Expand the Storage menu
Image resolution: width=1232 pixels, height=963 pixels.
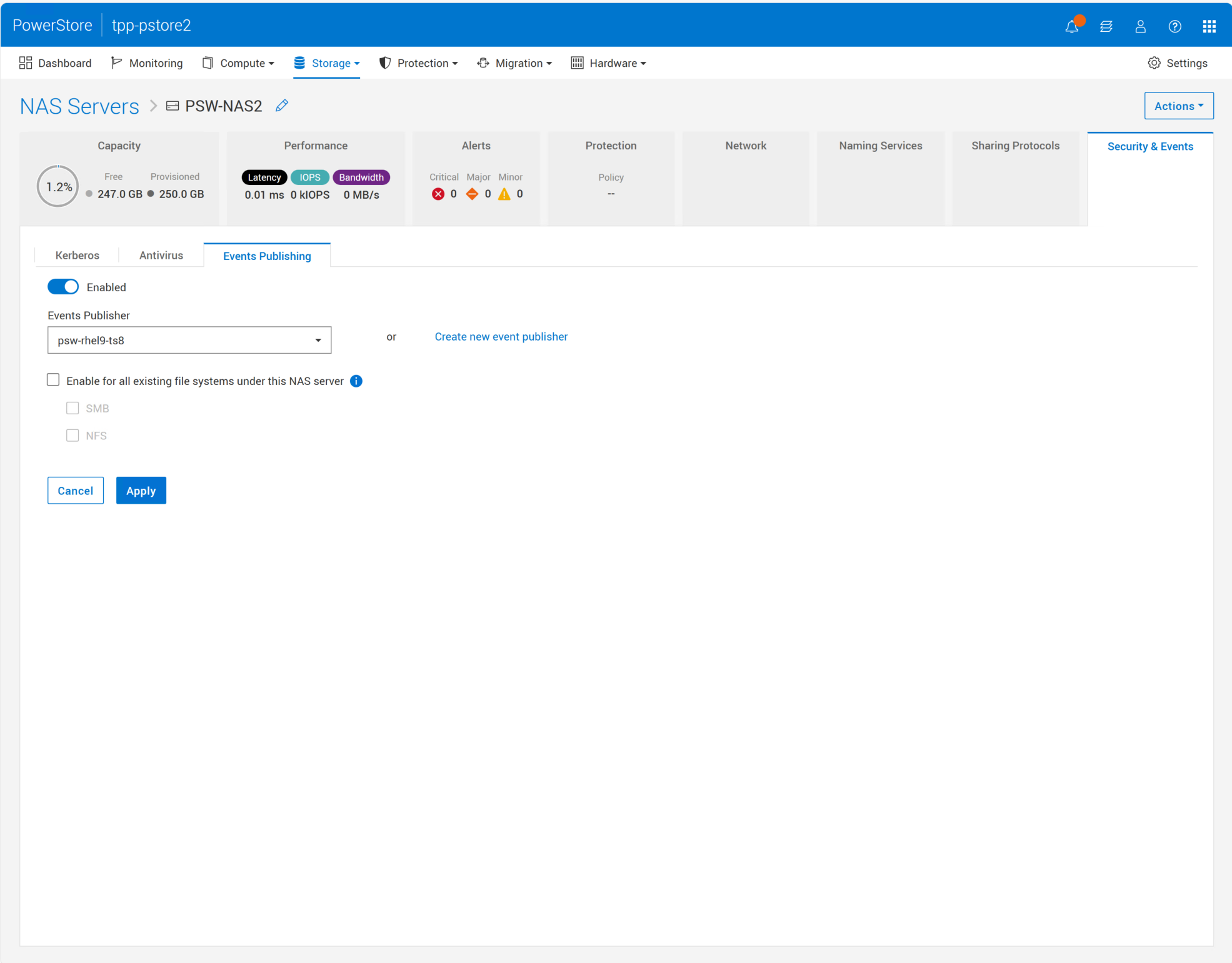326,63
